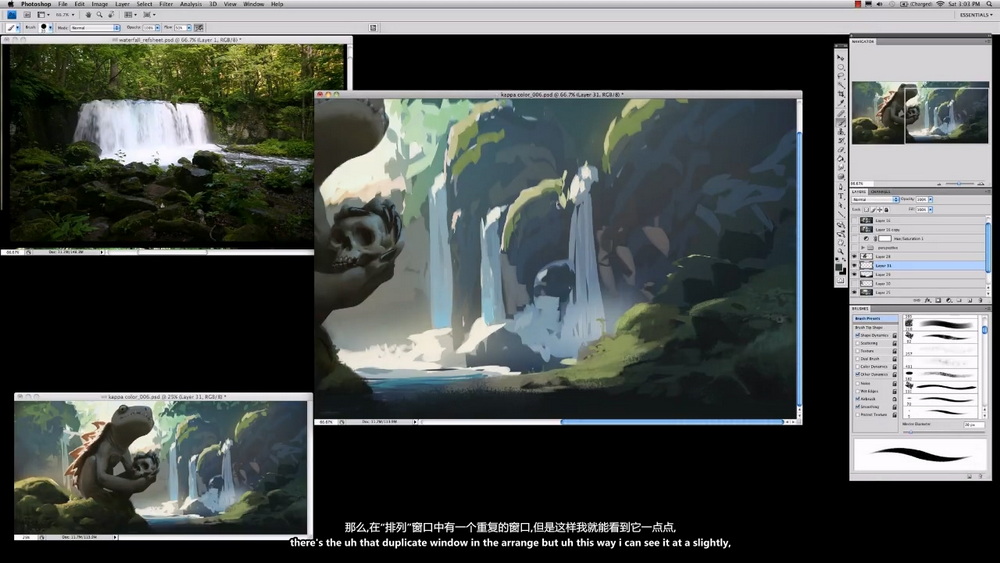Hide Layer 29 with its eye icon
Viewport: 1000px width, 563px height.
pyautogui.click(x=854, y=274)
